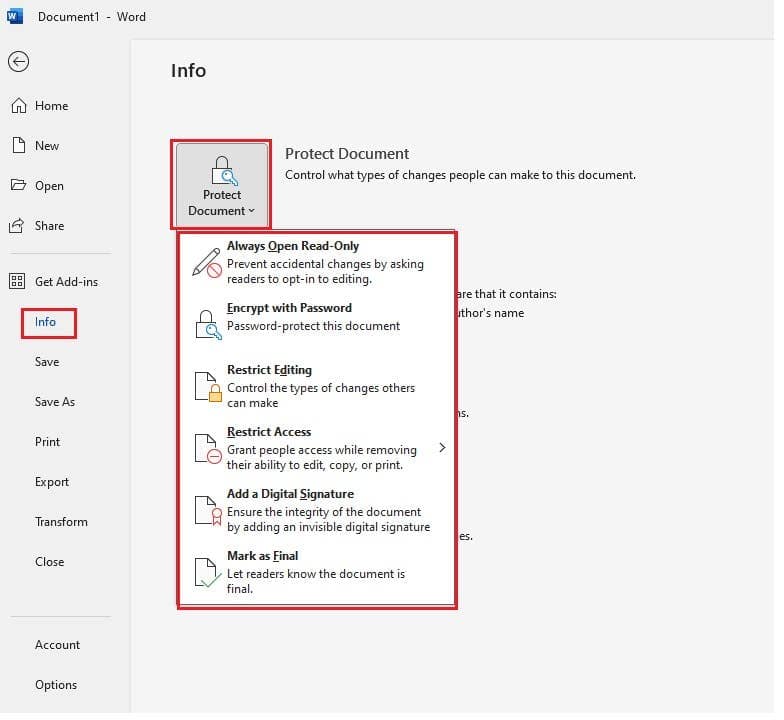The width and height of the screenshot is (784, 720).
Task: Expand the Restrict Access submenu arrow
Action: (442, 448)
